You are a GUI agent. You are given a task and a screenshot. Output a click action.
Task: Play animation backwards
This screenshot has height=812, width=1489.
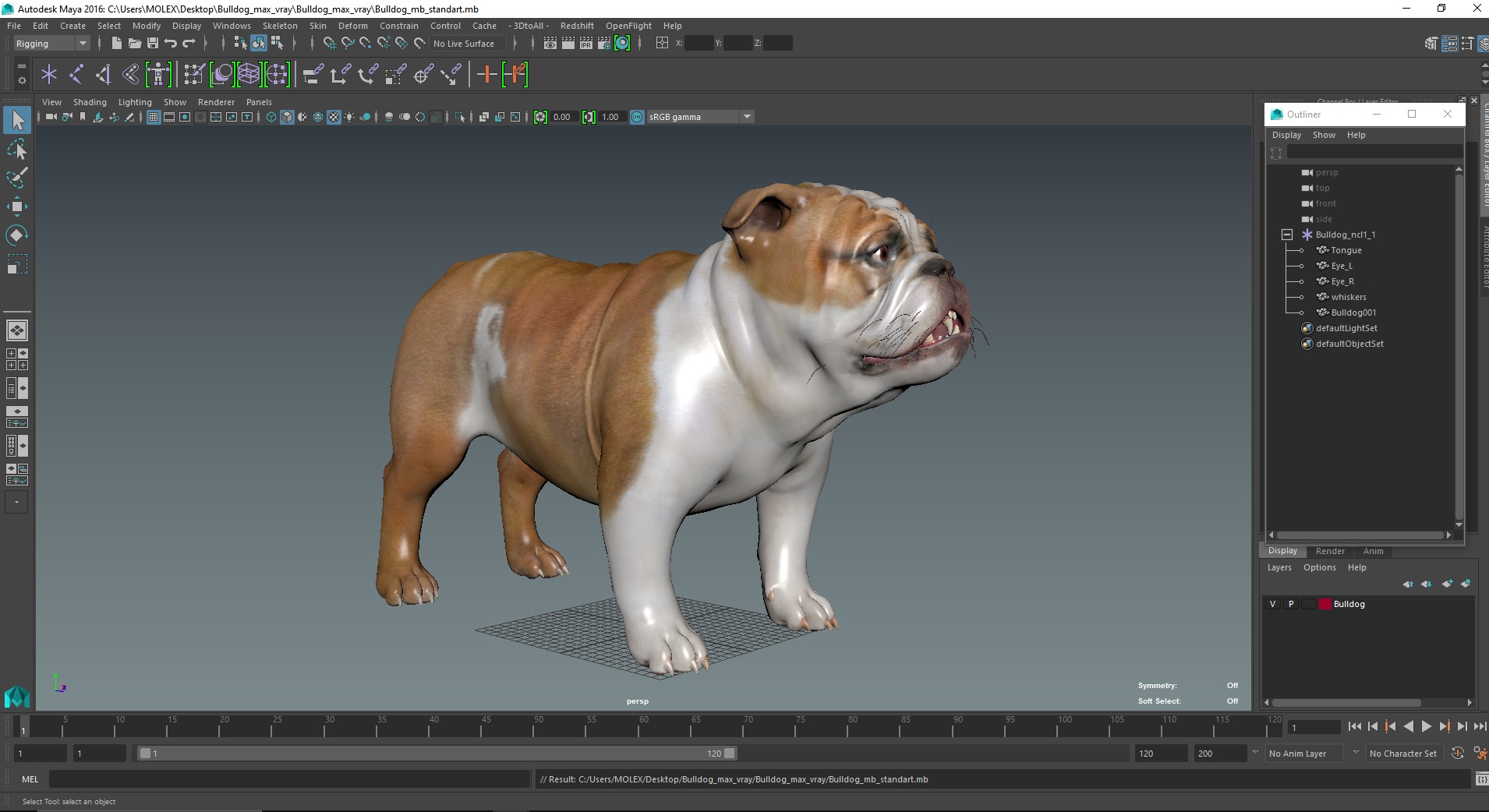point(1409,726)
